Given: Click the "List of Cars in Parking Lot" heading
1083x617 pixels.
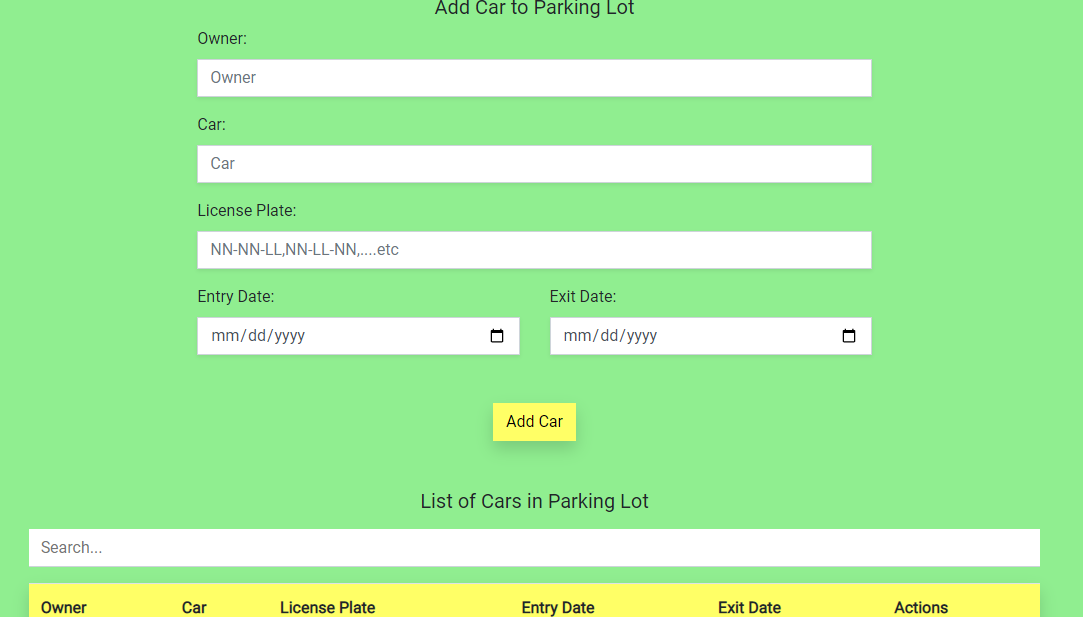Looking at the screenshot, I should click(534, 501).
